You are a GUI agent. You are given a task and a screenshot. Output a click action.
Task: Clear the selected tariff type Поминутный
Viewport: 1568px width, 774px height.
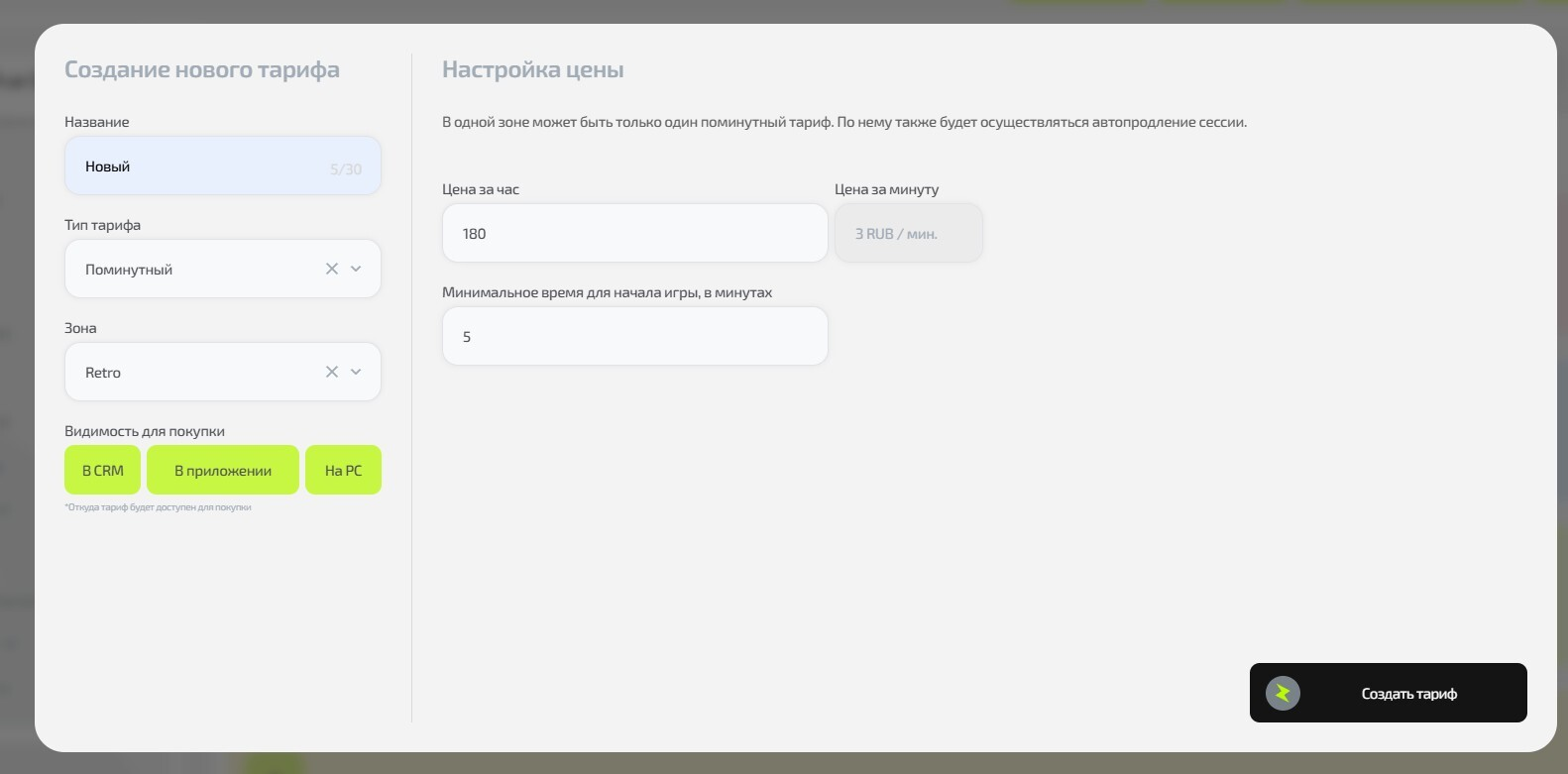[332, 269]
